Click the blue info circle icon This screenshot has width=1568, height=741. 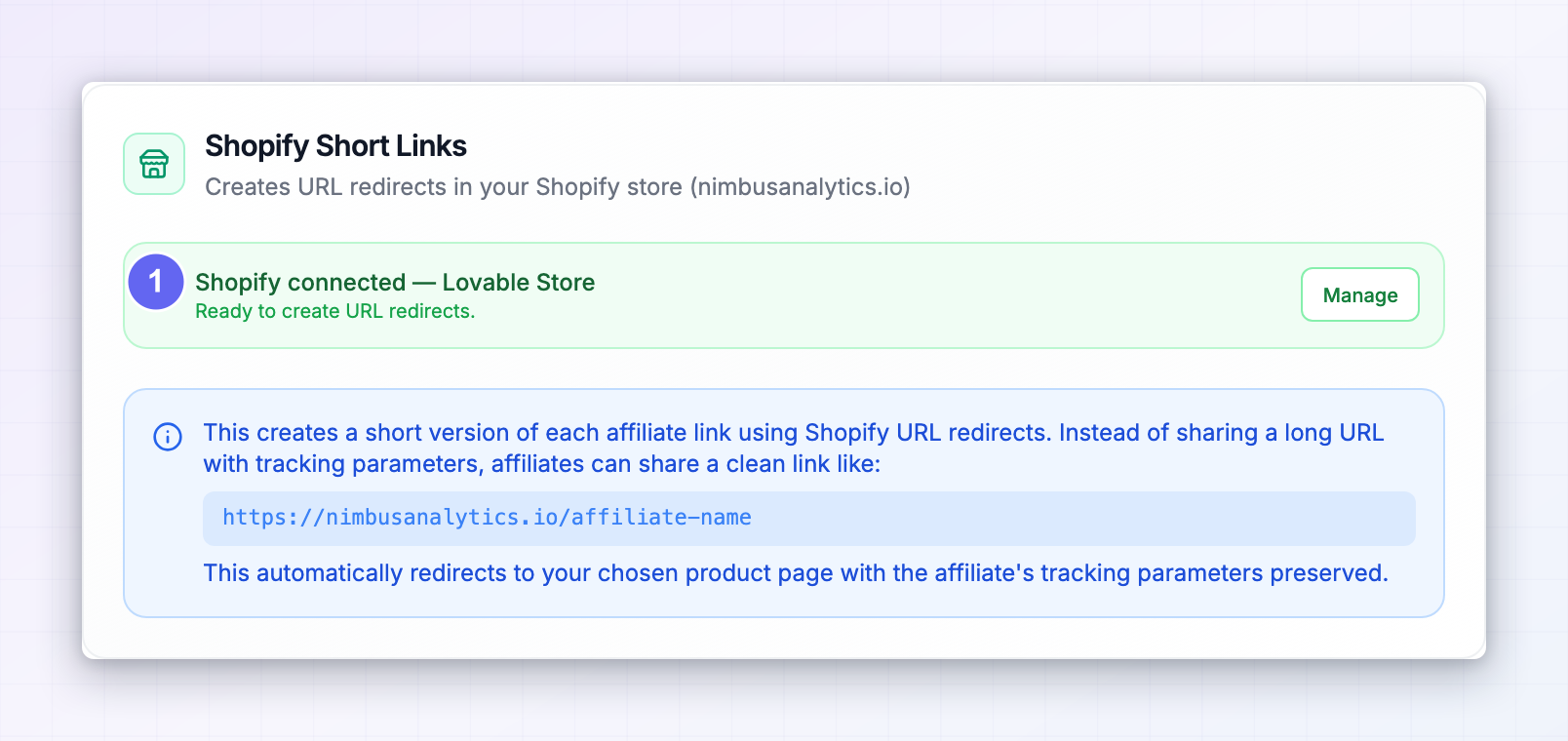[x=168, y=437]
